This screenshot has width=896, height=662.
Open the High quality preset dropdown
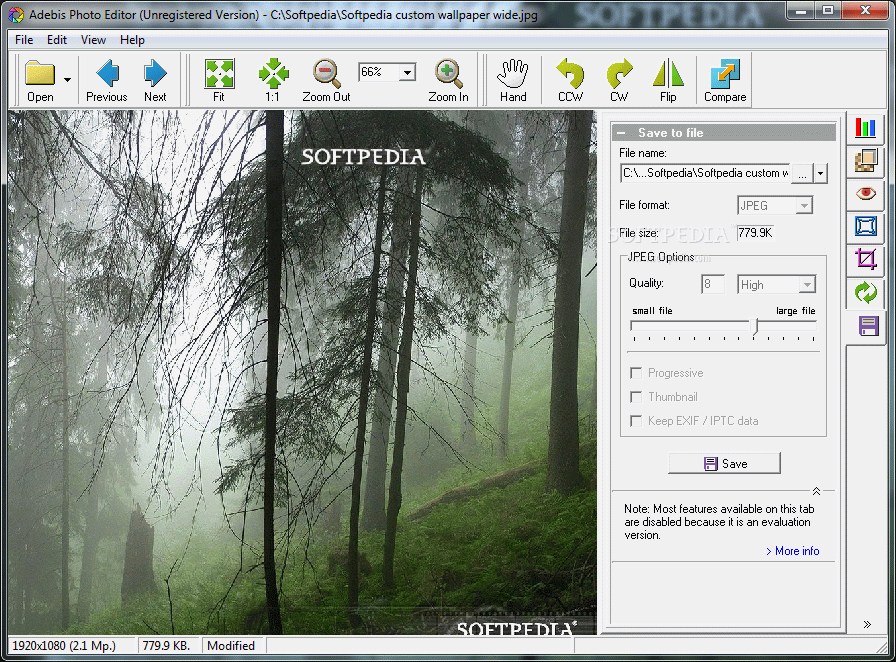tap(777, 284)
